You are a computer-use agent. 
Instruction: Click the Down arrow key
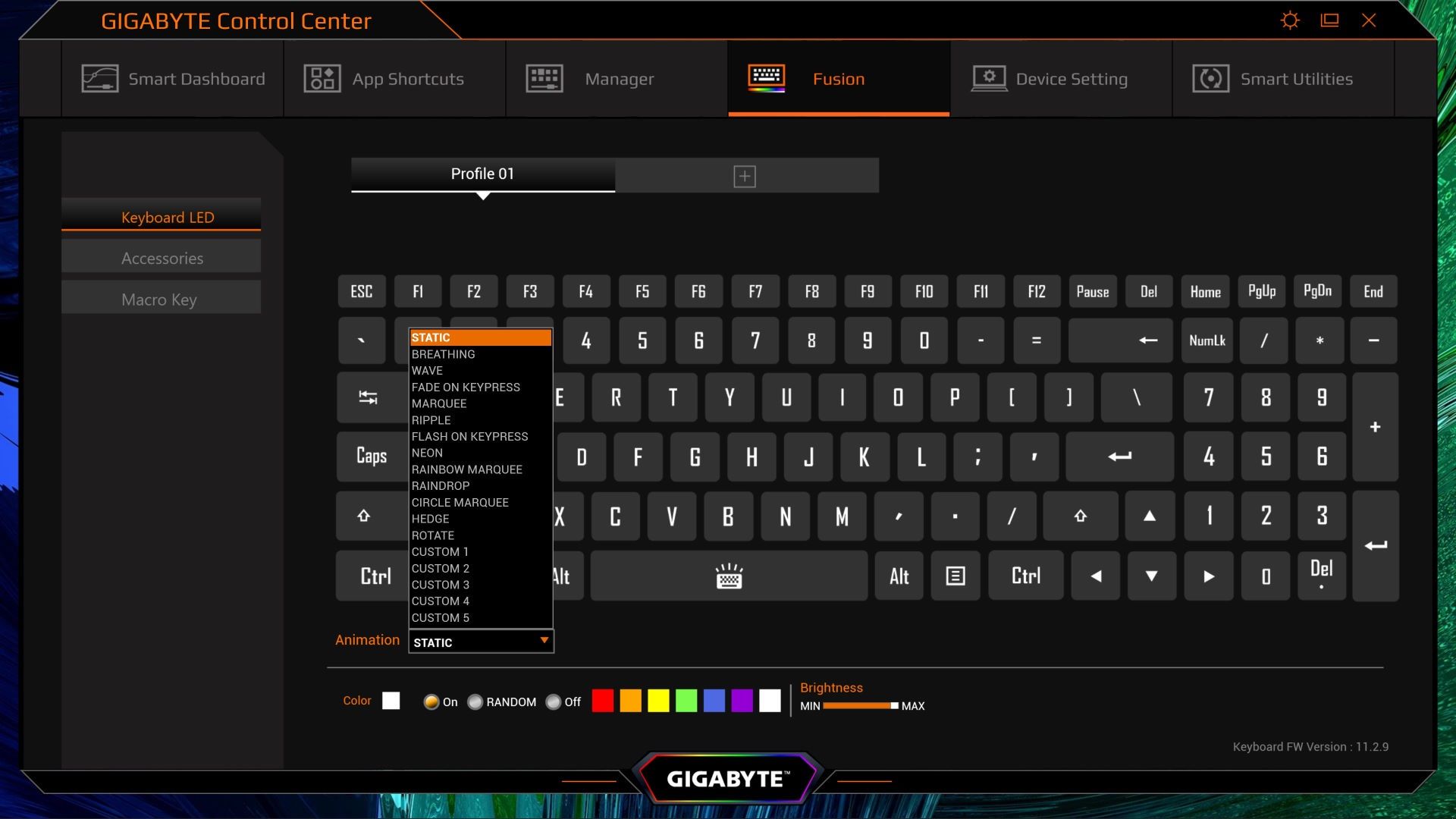click(1151, 576)
